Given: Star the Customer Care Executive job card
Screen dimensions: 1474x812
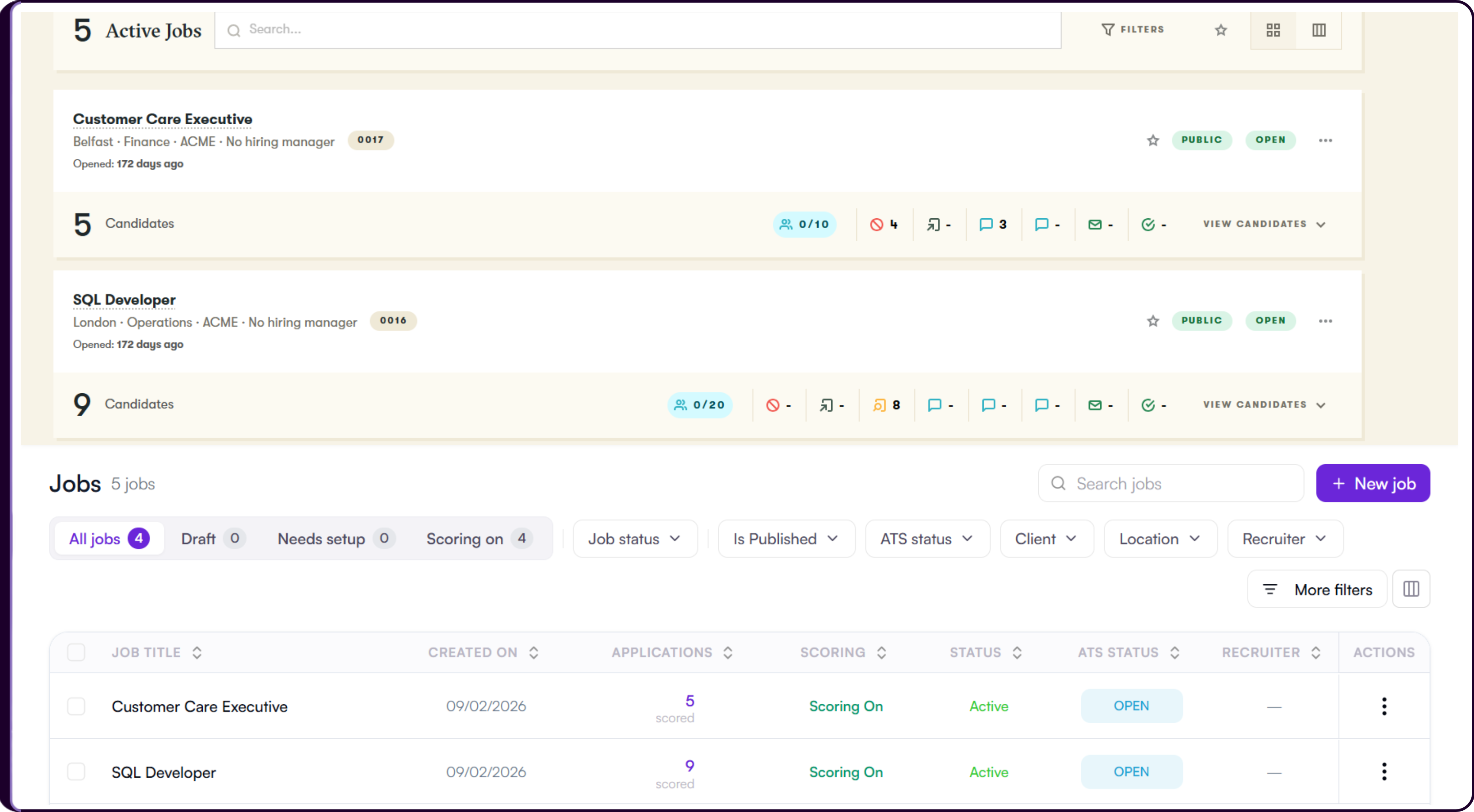Looking at the screenshot, I should [1153, 140].
